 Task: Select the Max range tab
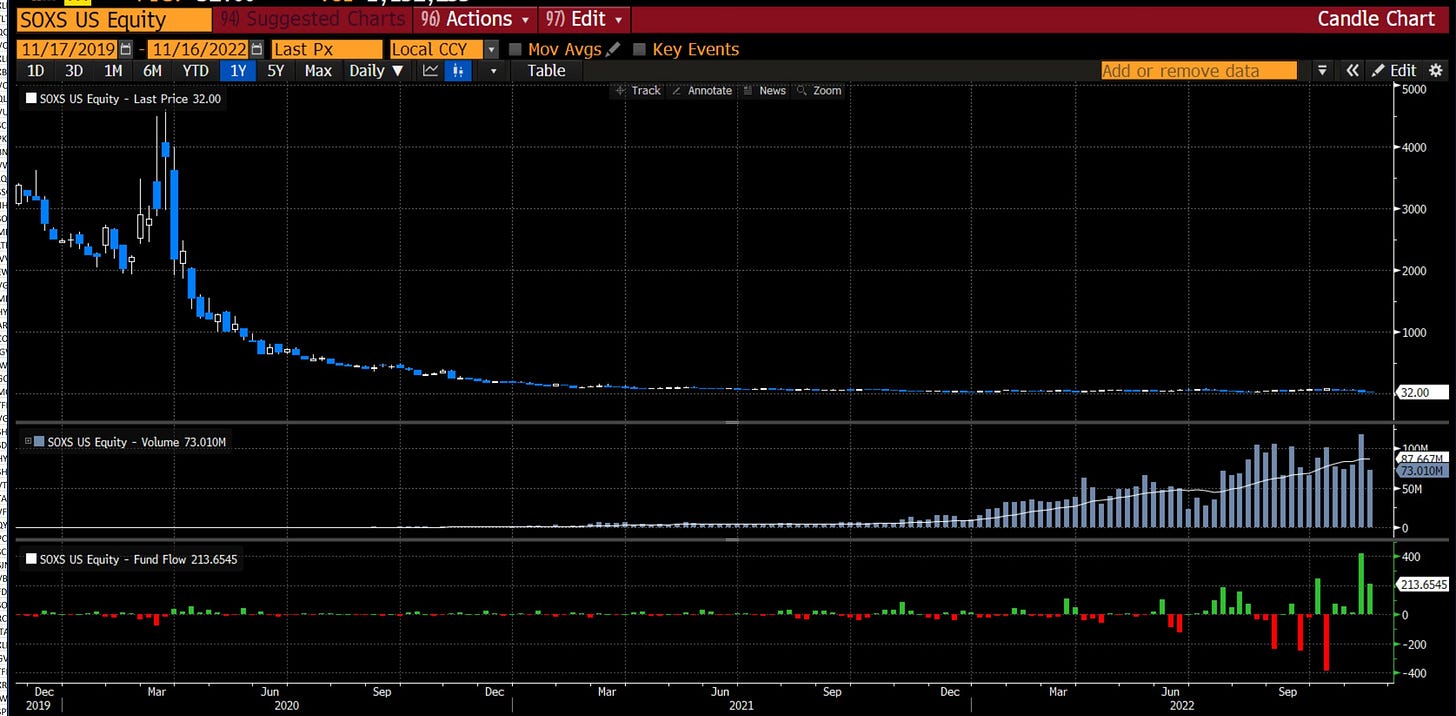[318, 70]
